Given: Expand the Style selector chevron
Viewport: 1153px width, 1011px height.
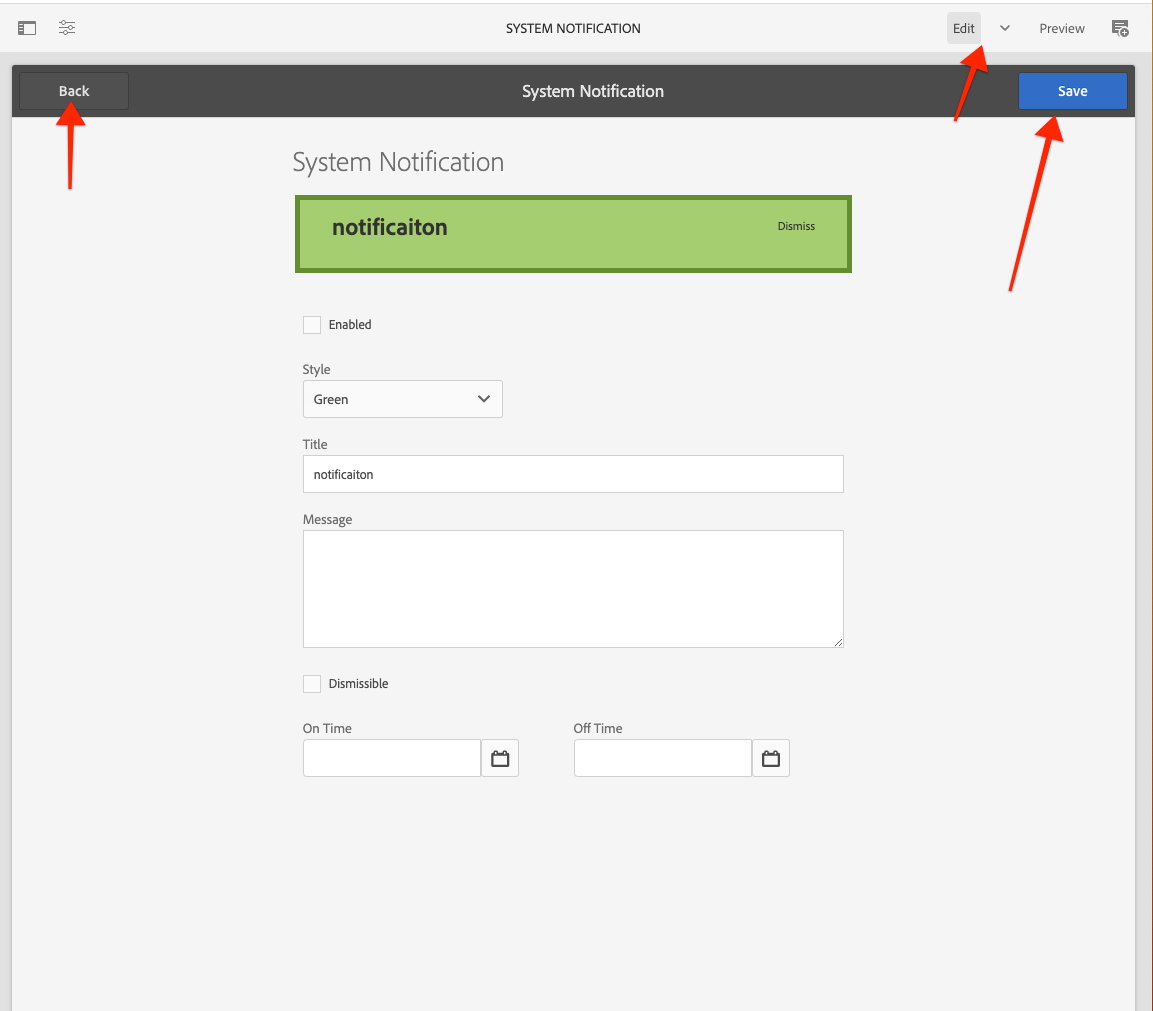Looking at the screenshot, I should 485,399.
